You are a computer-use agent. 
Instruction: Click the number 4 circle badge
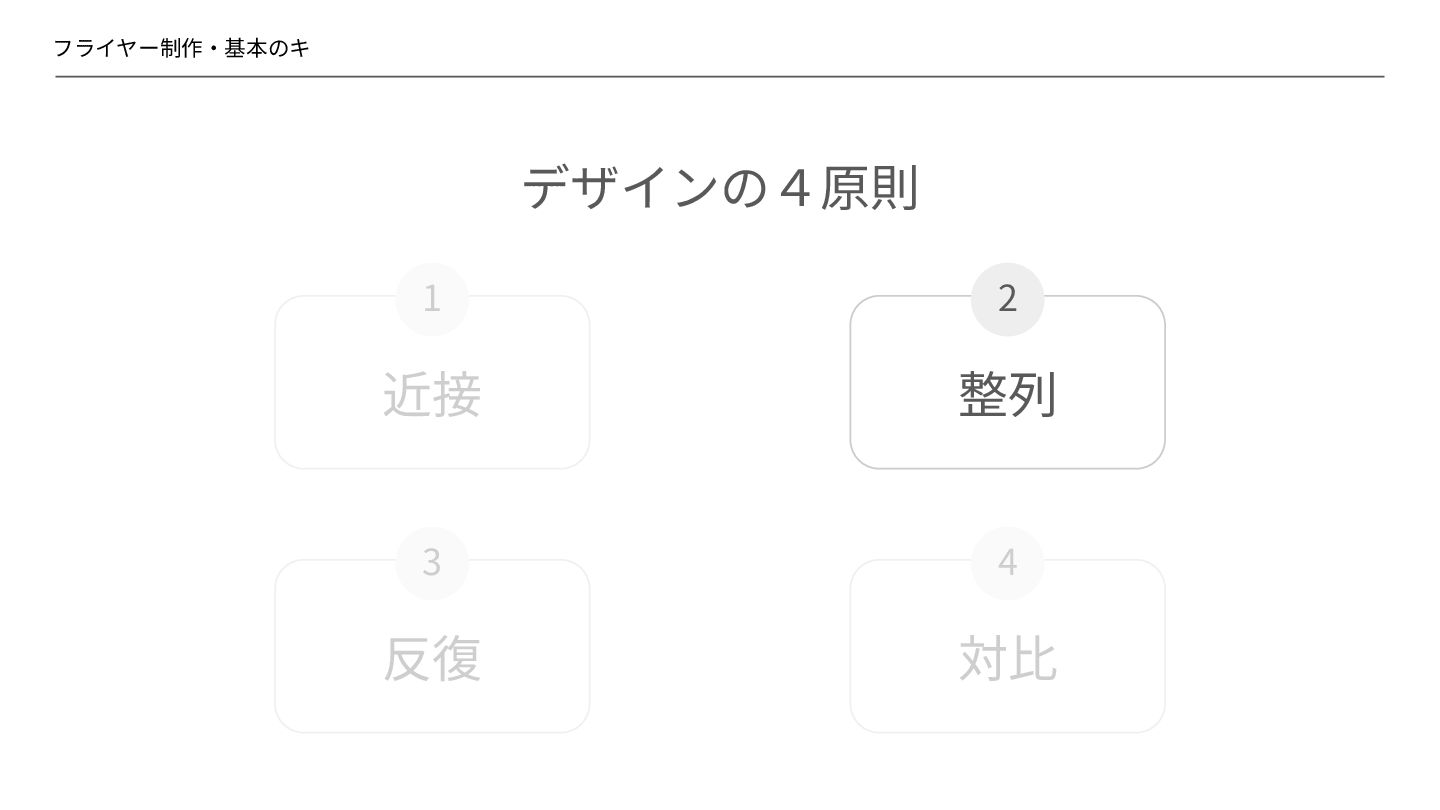click(x=1007, y=562)
